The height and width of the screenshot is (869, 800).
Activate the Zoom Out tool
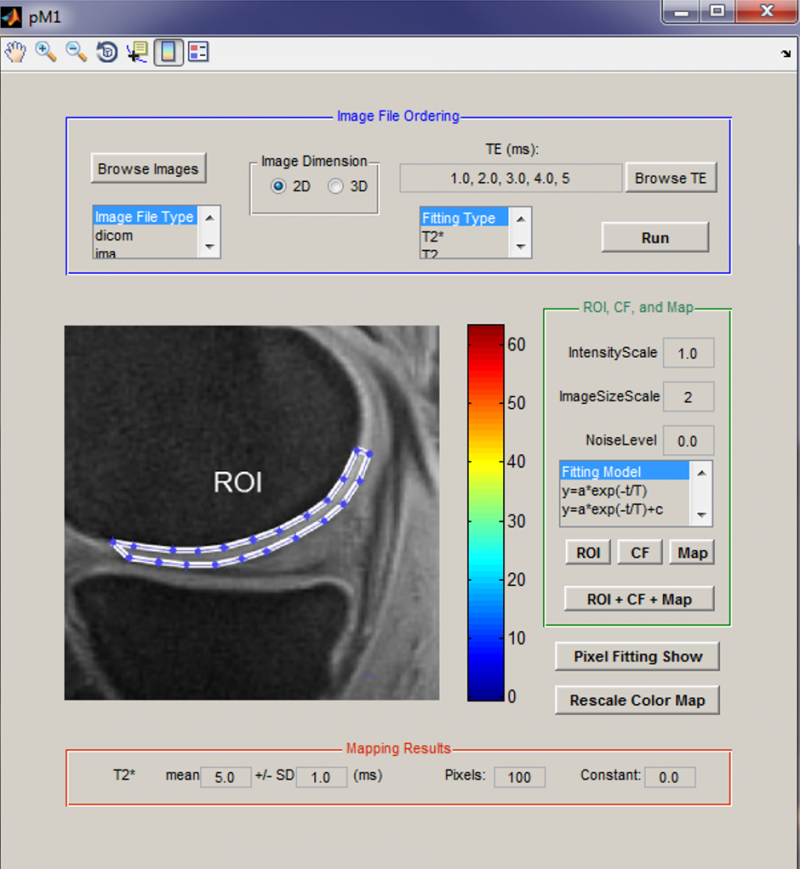(76, 52)
